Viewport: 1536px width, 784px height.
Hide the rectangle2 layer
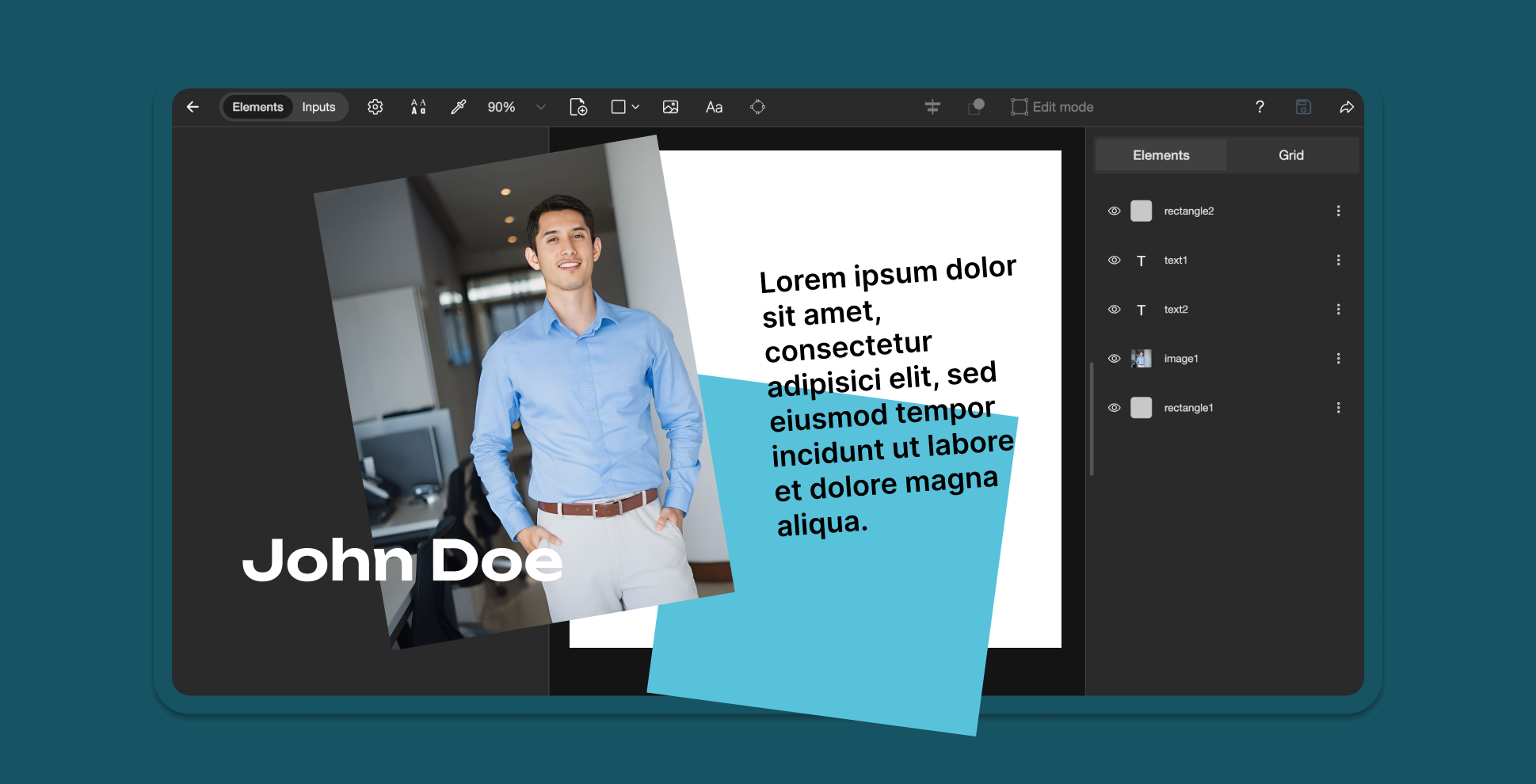(1114, 211)
